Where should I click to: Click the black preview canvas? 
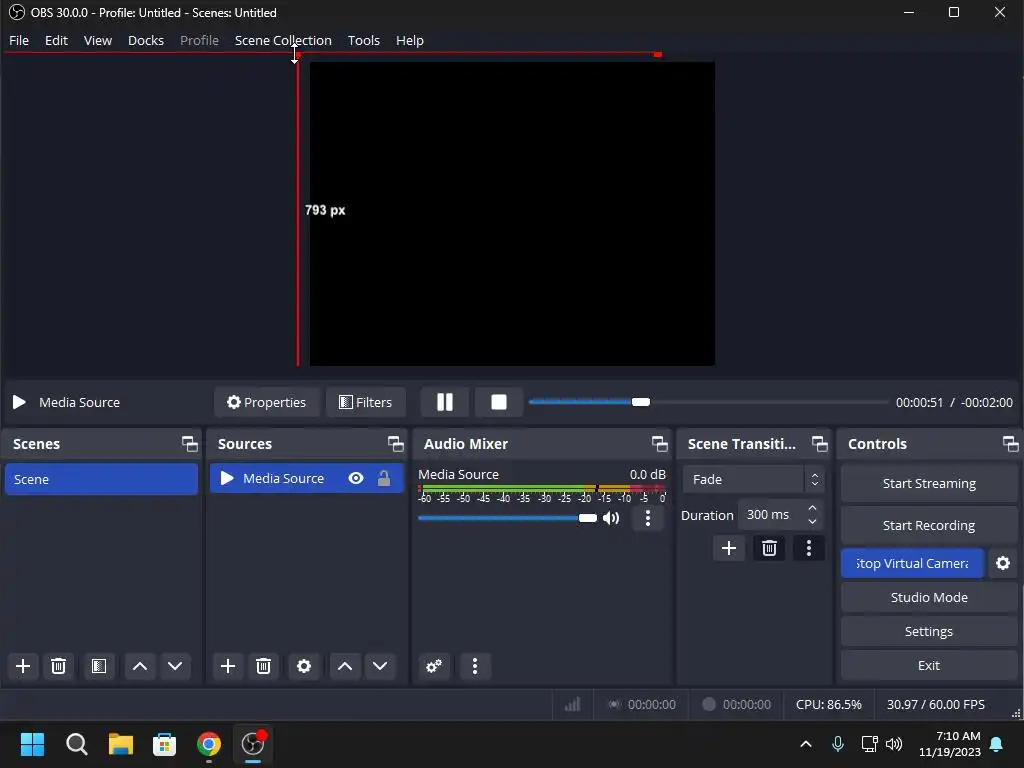click(512, 214)
